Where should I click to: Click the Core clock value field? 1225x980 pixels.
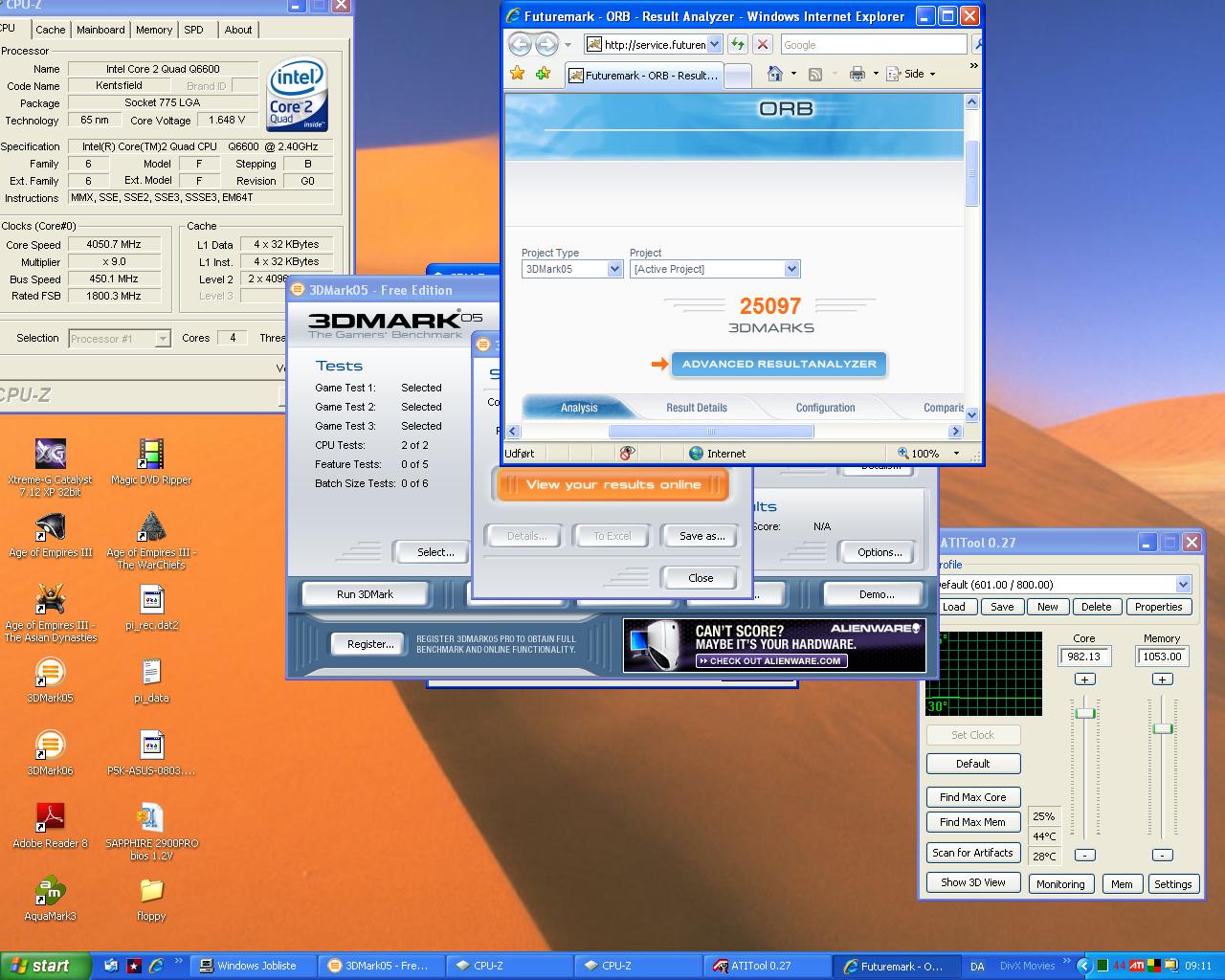tap(1084, 657)
